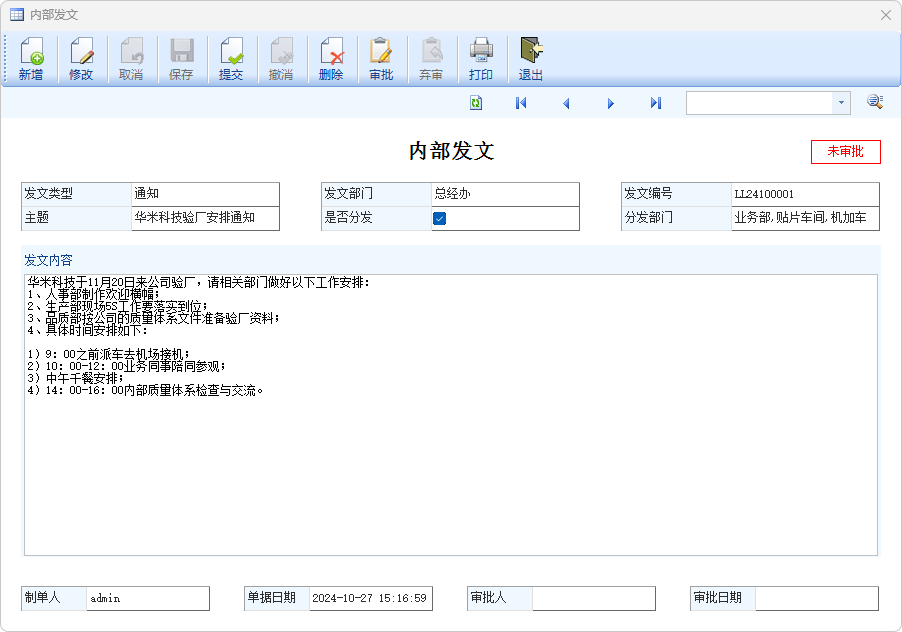Uncheck the 是否分发 checkbox
Image resolution: width=902 pixels, height=632 pixels.
(439, 219)
